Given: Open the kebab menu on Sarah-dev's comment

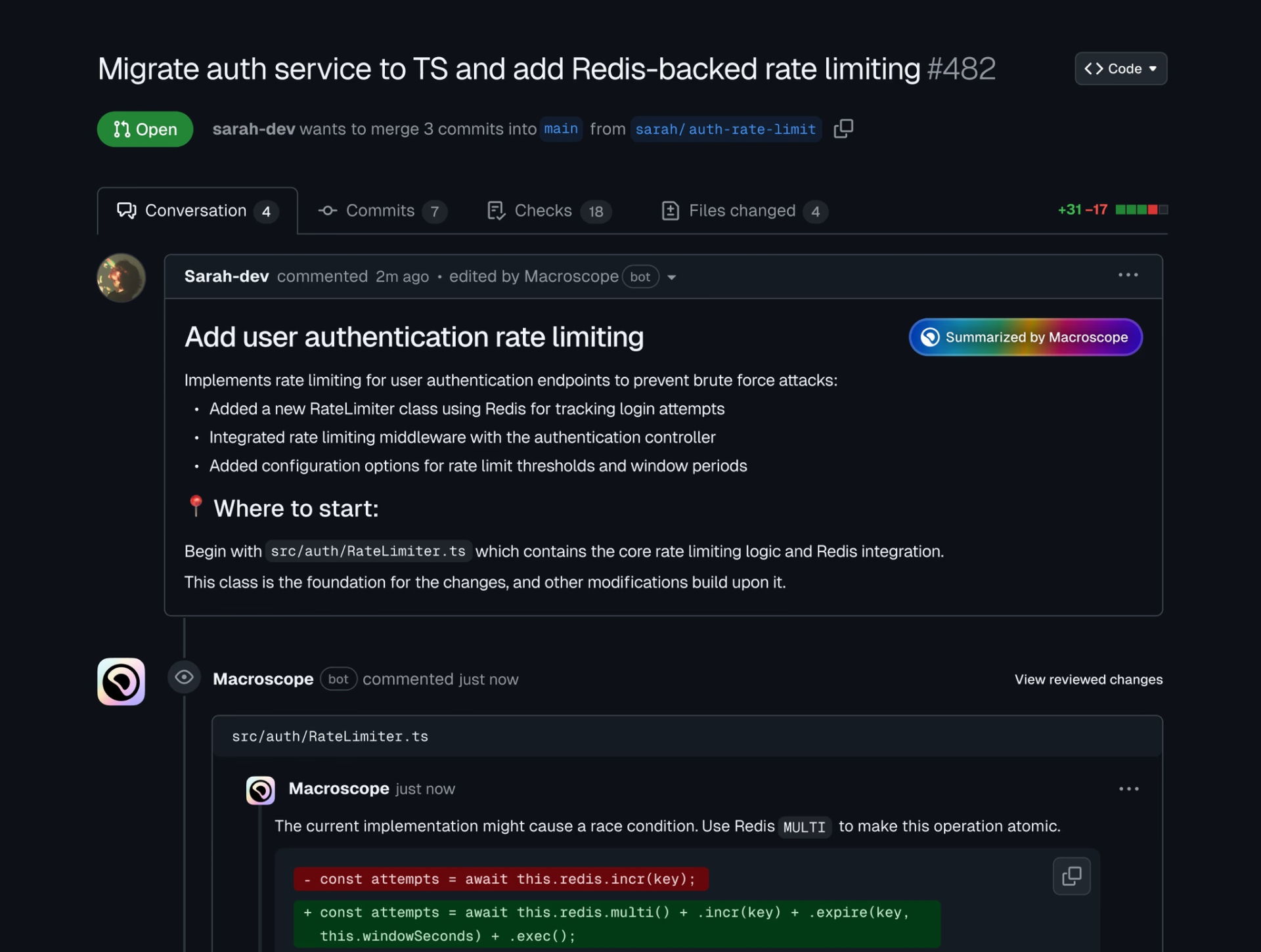Looking at the screenshot, I should (1127, 275).
